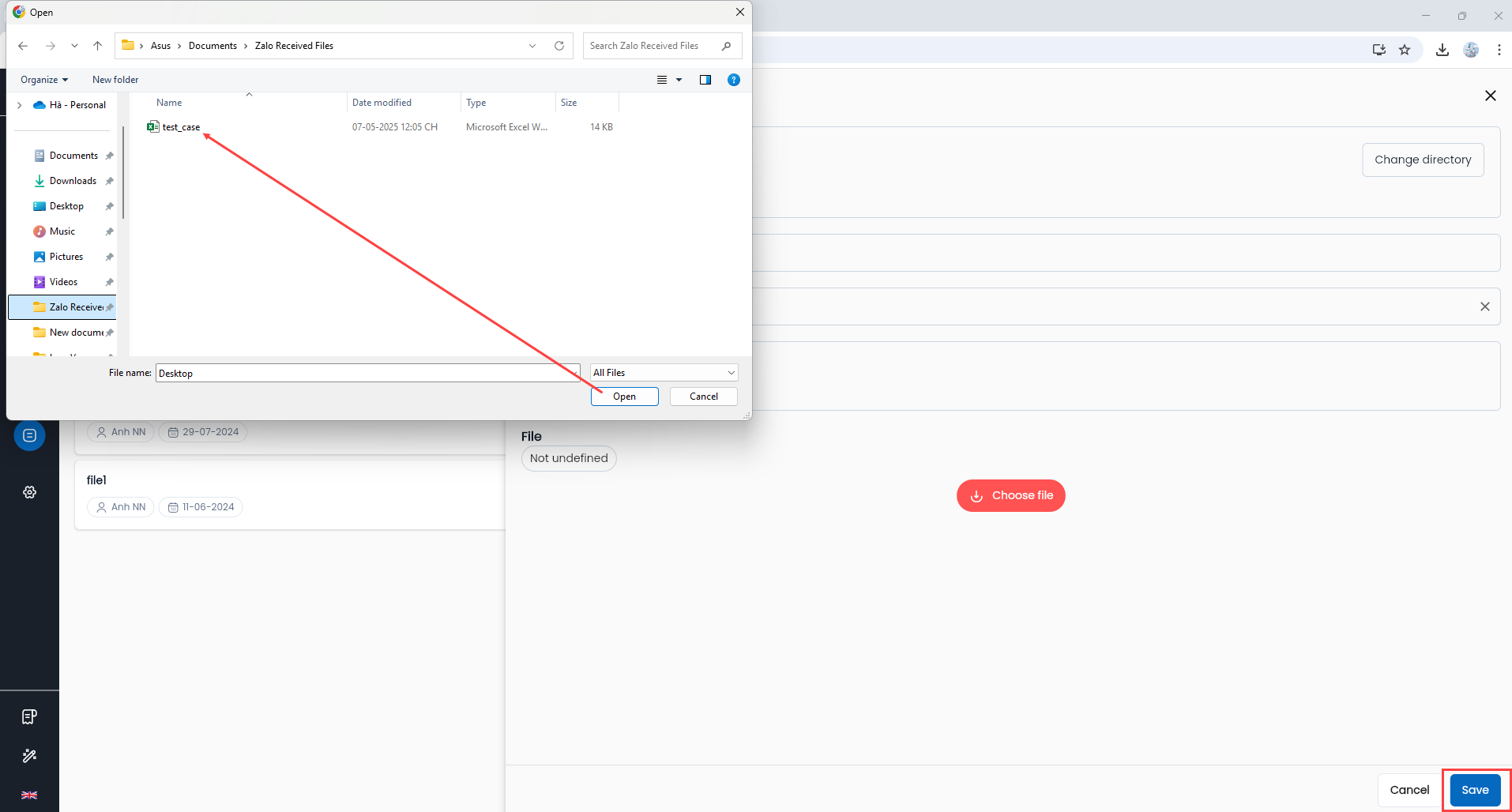Save the form in web app

click(1475, 790)
